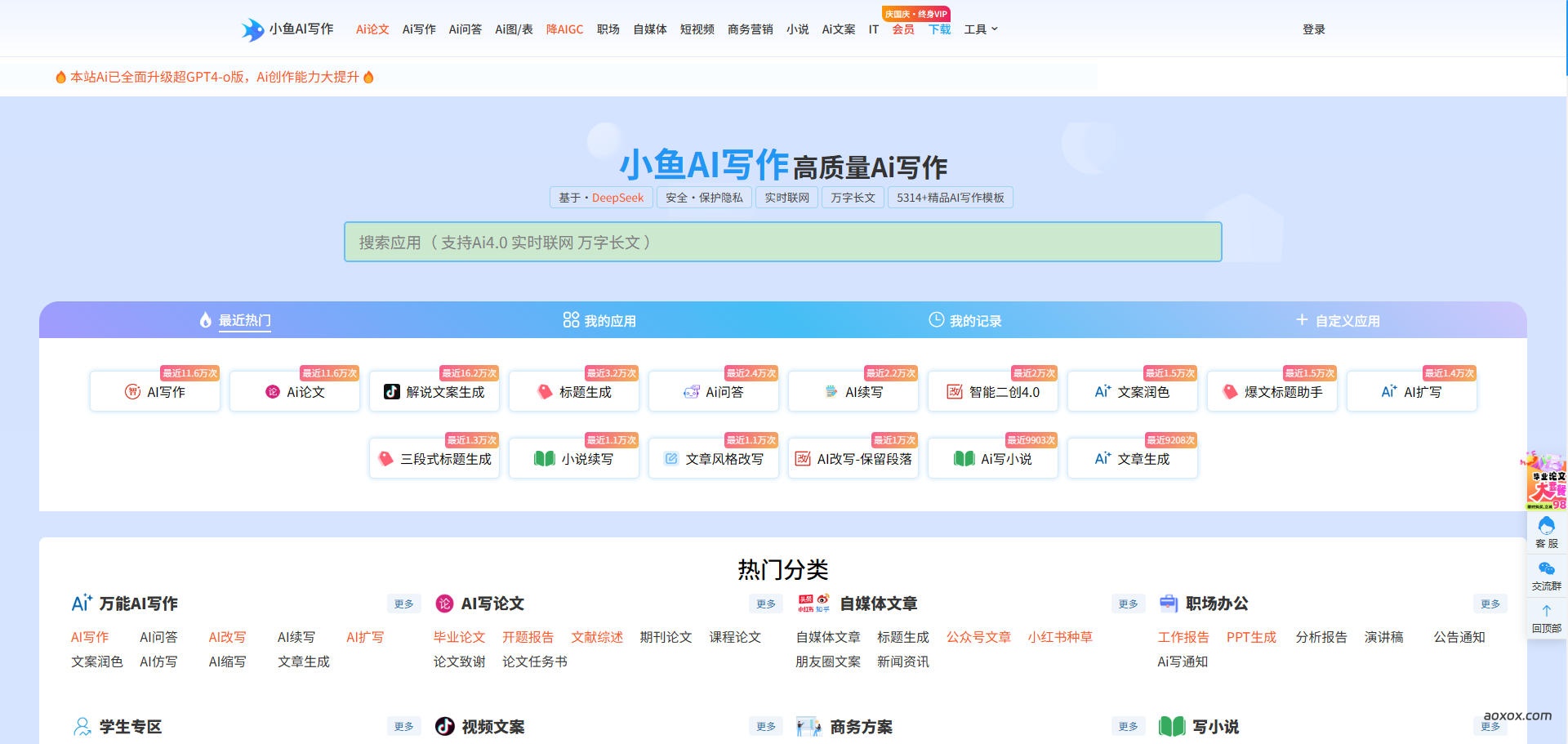Open the AI问答 robot-icon app
This screenshot has height=744, width=1568.
[714, 392]
